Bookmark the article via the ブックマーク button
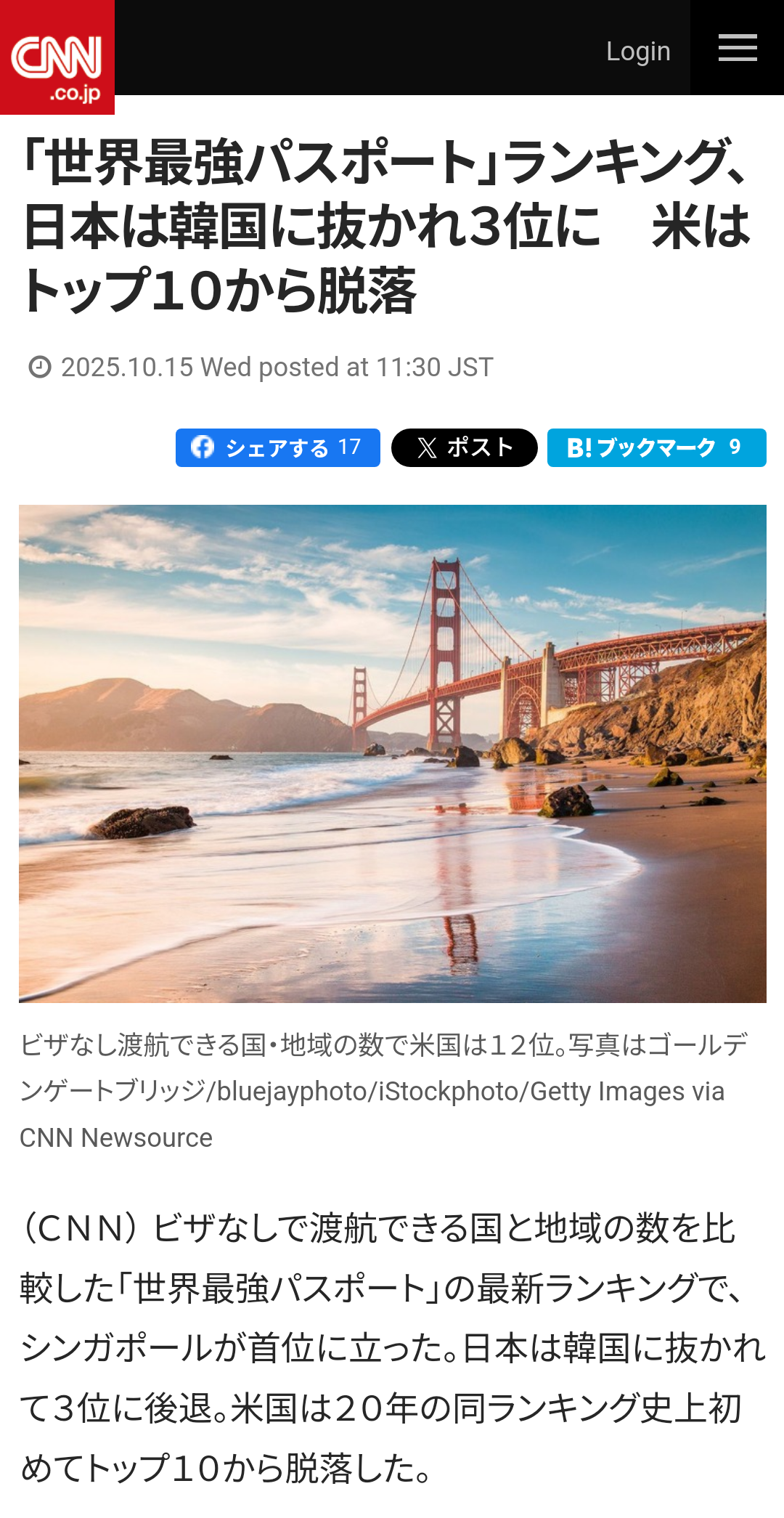784x1518 pixels. 657,447
